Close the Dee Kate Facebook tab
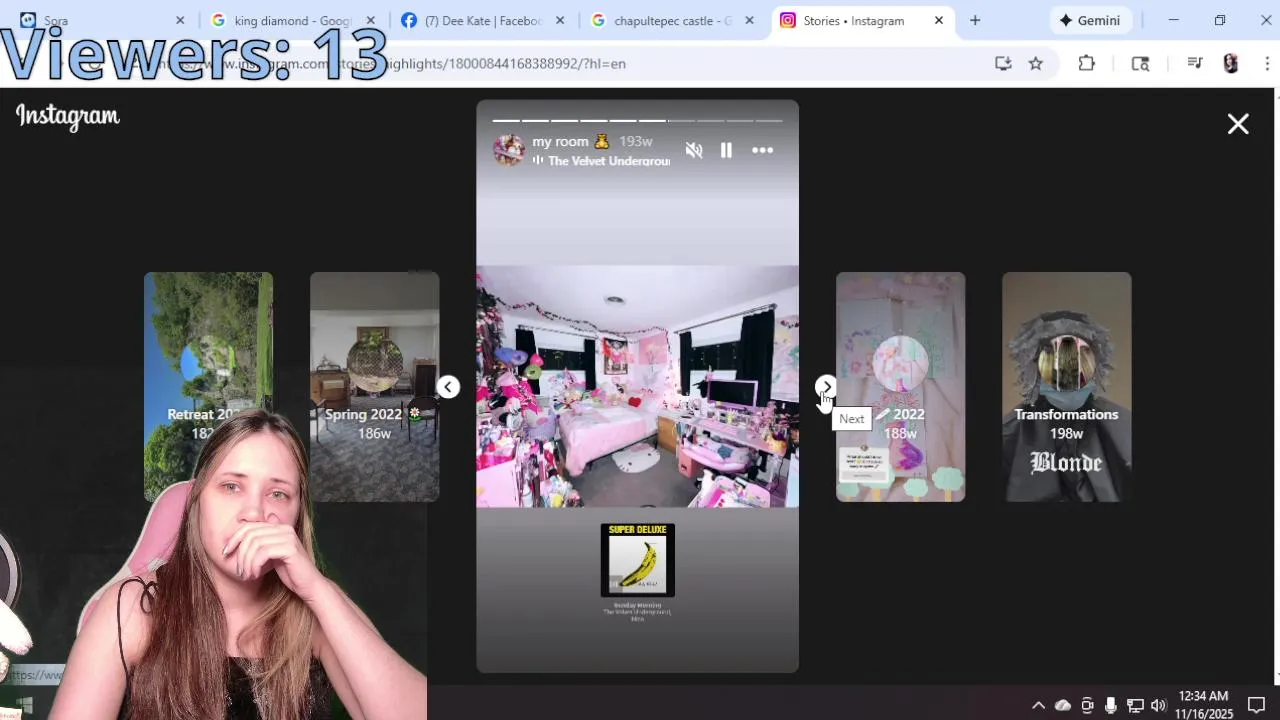The height and width of the screenshot is (720, 1280). [560, 20]
